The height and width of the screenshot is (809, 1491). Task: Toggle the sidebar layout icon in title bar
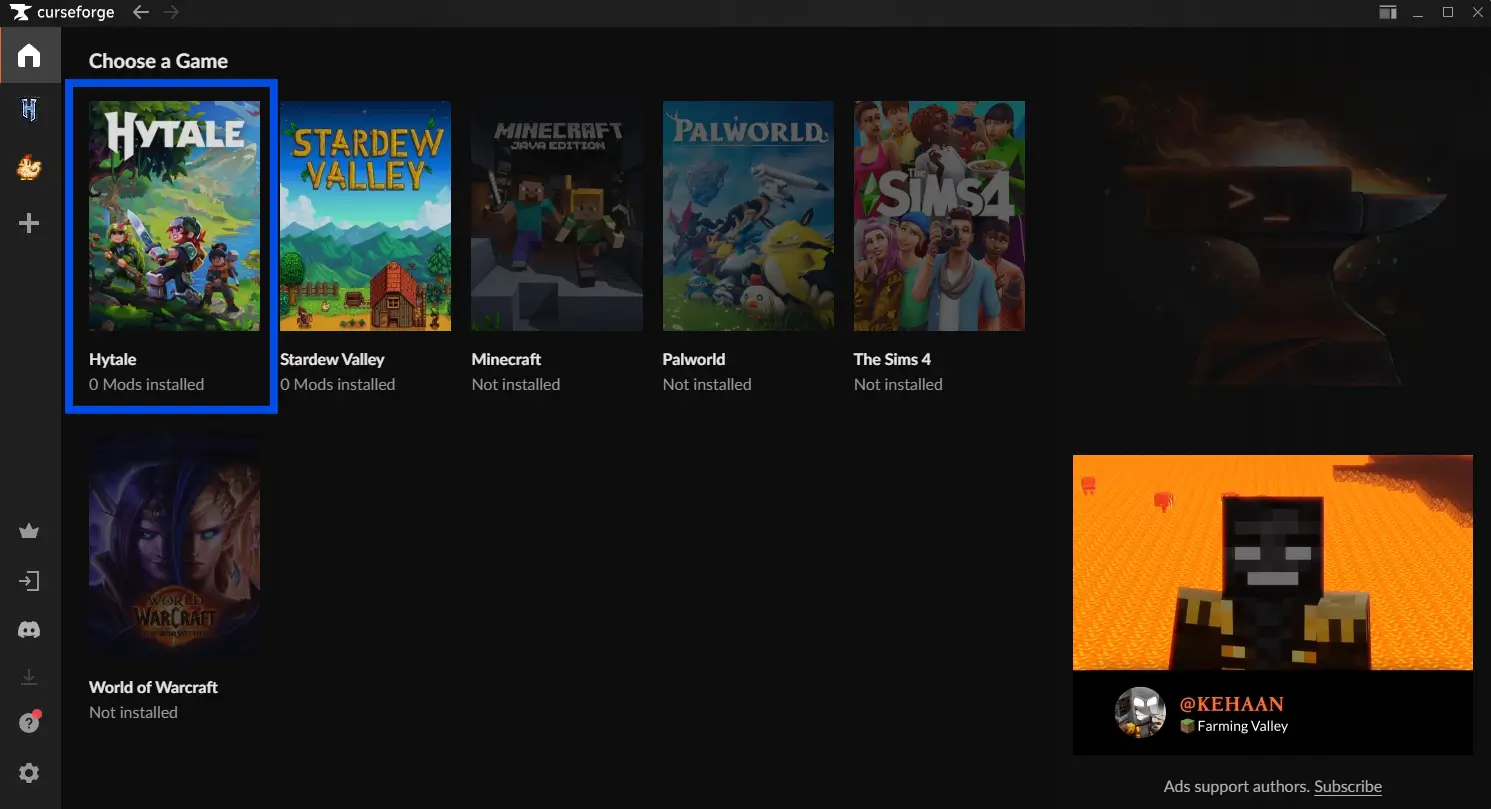pyautogui.click(x=1387, y=12)
